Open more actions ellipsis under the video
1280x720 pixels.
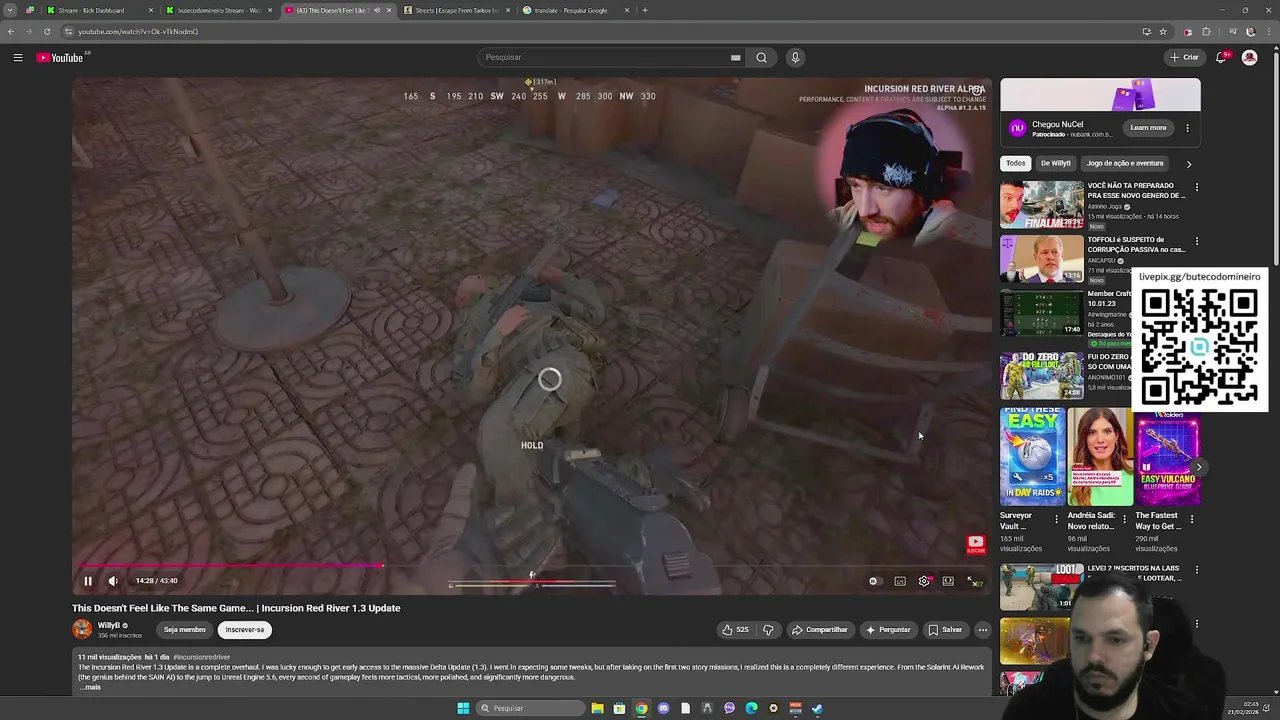pos(983,630)
